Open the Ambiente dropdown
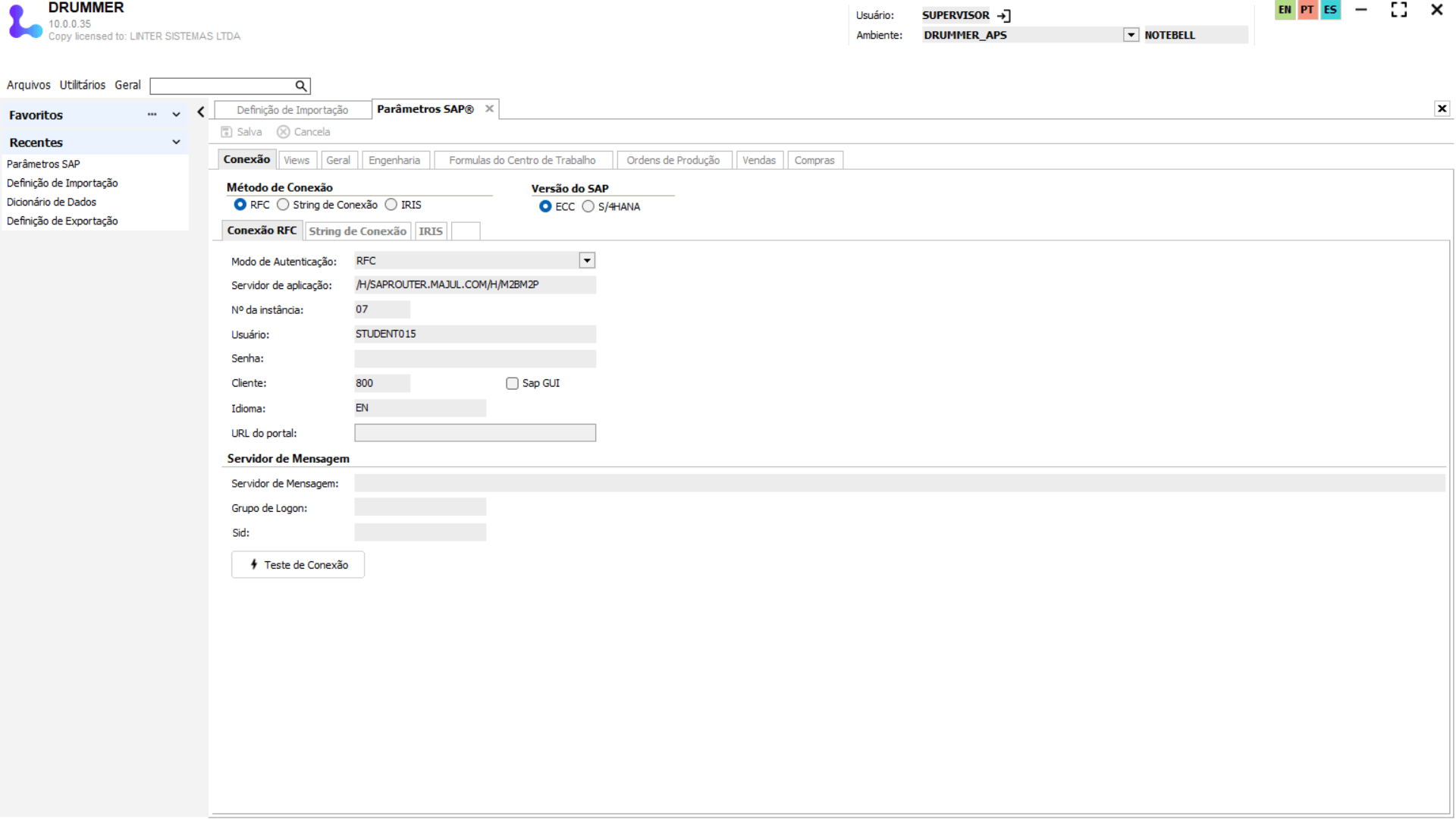Image resolution: width=1456 pixels, height=819 pixels. click(x=1131, y=35)
